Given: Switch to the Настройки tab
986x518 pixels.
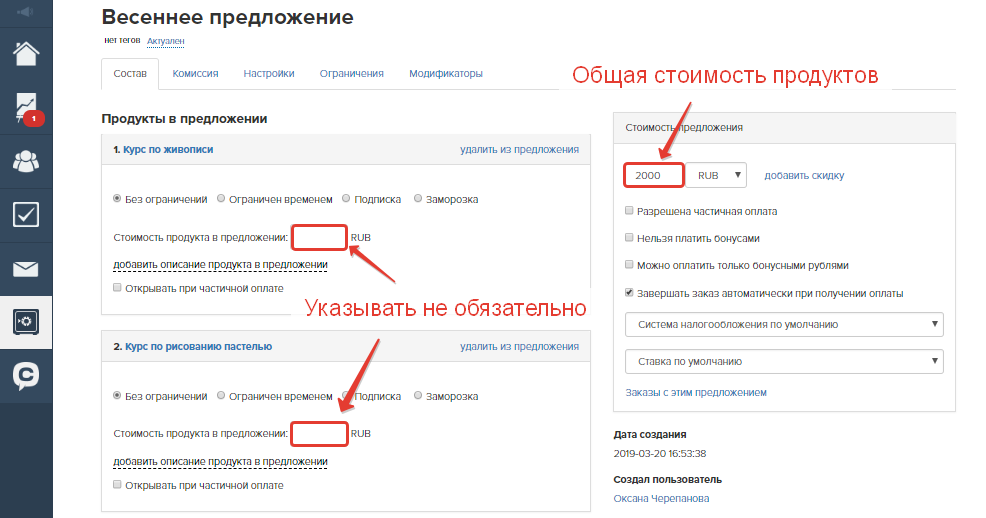Looking at the screenshot, I should coord(269,74).
